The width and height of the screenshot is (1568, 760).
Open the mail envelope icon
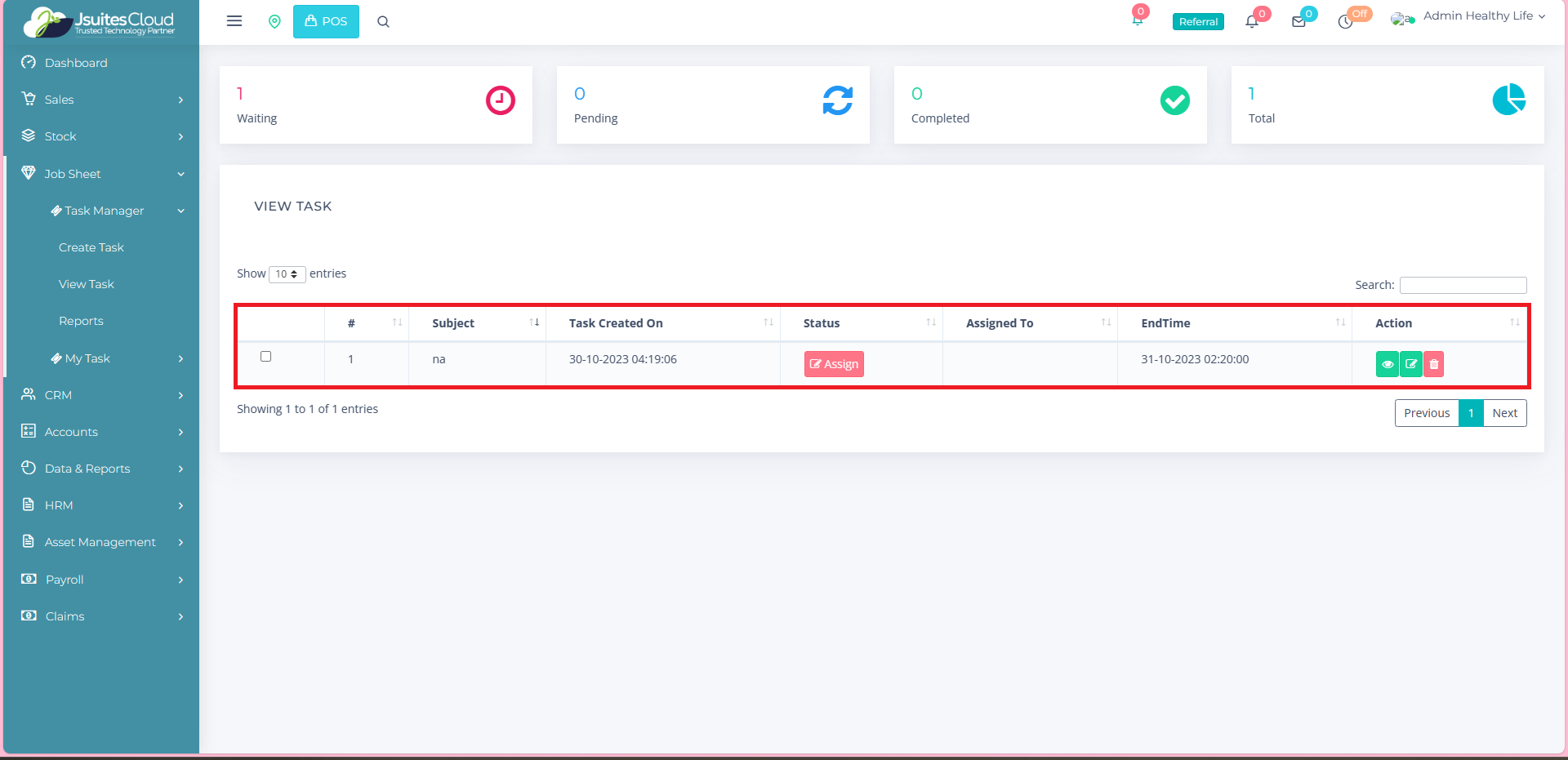point(1298,22)
